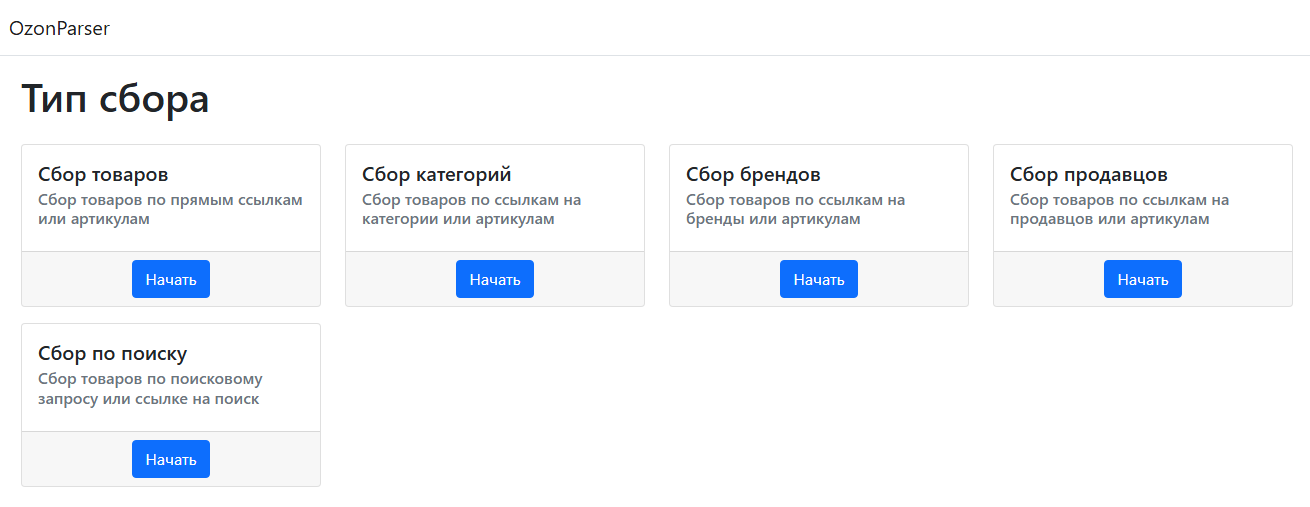Screen dimensions: 1310x507
Task: Select the description about поисковому запросу
Action: [150, 389]
